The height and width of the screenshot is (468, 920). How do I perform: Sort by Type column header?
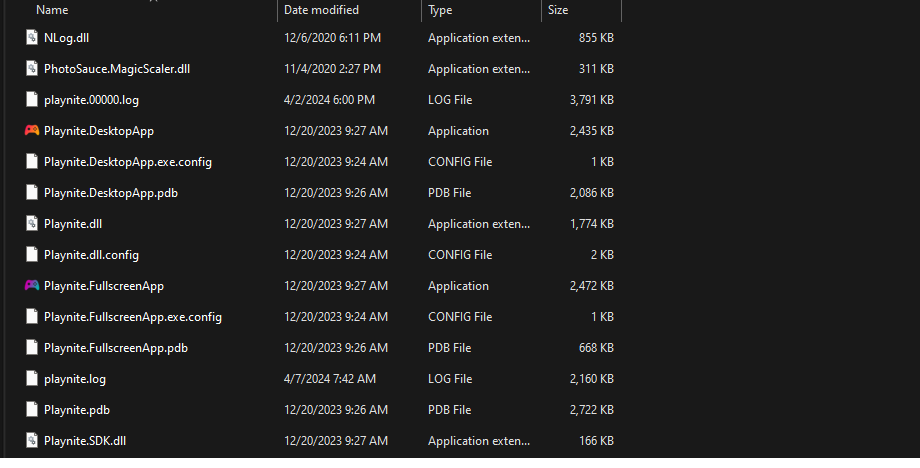(440, 10)
